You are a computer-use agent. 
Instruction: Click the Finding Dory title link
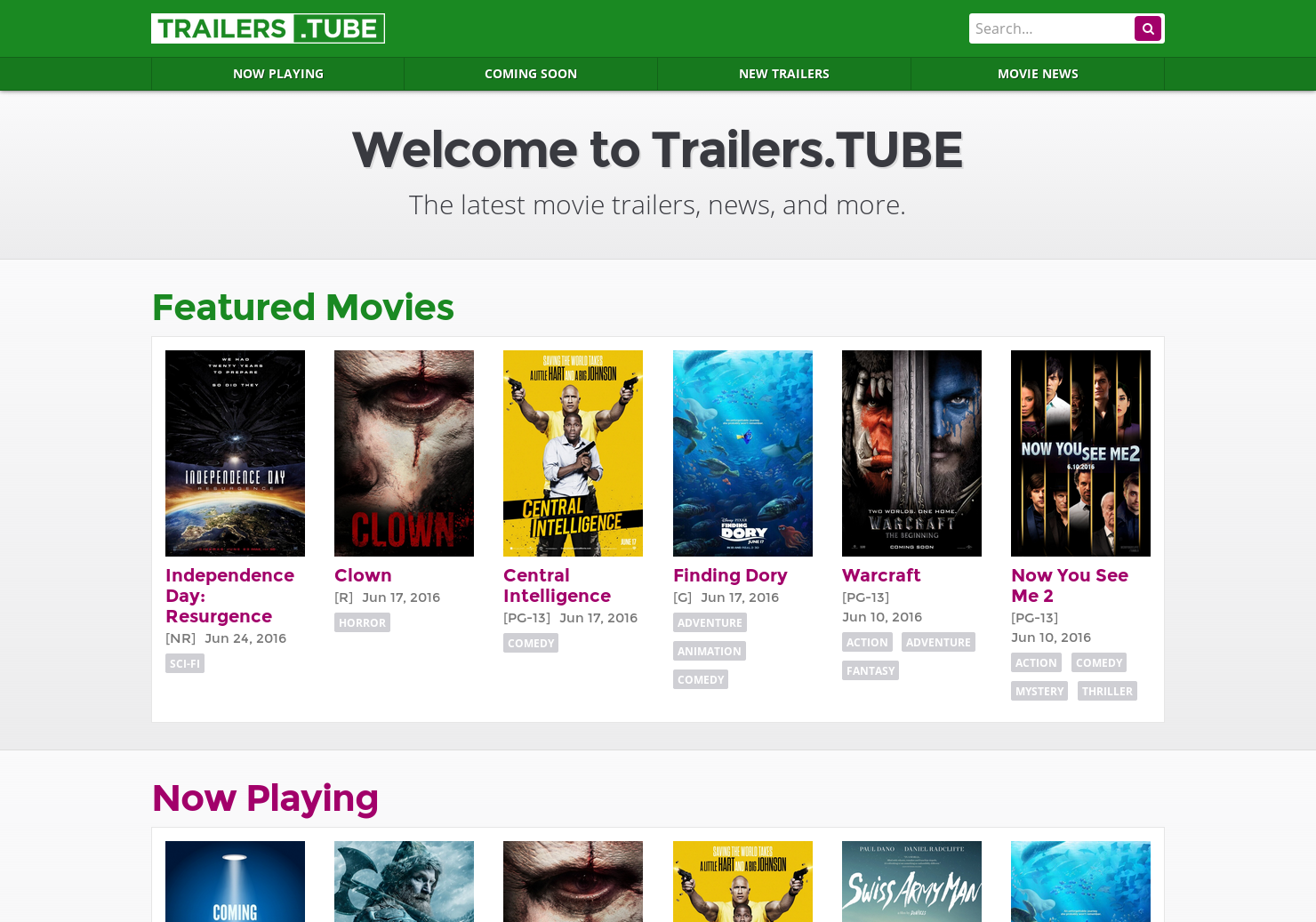pos(730,575)
